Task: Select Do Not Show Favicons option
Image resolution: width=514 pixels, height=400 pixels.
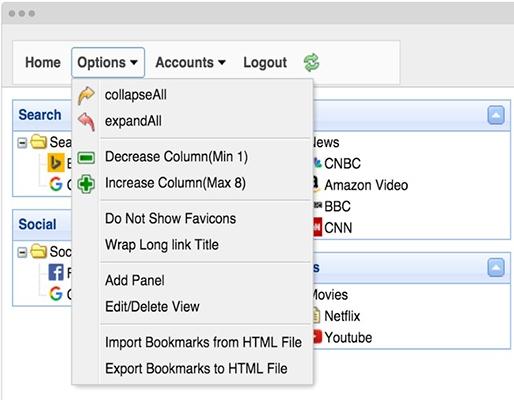Action: click(x=170, y=219)
